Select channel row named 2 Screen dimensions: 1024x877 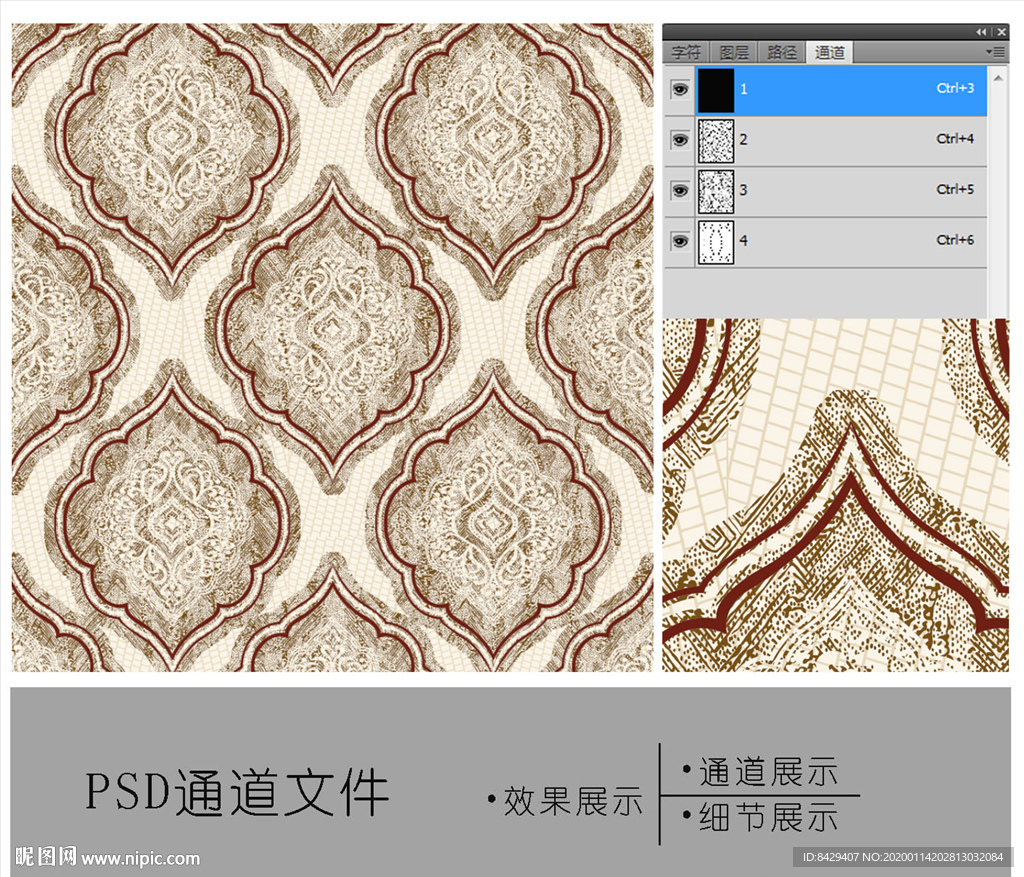[825, 140]
